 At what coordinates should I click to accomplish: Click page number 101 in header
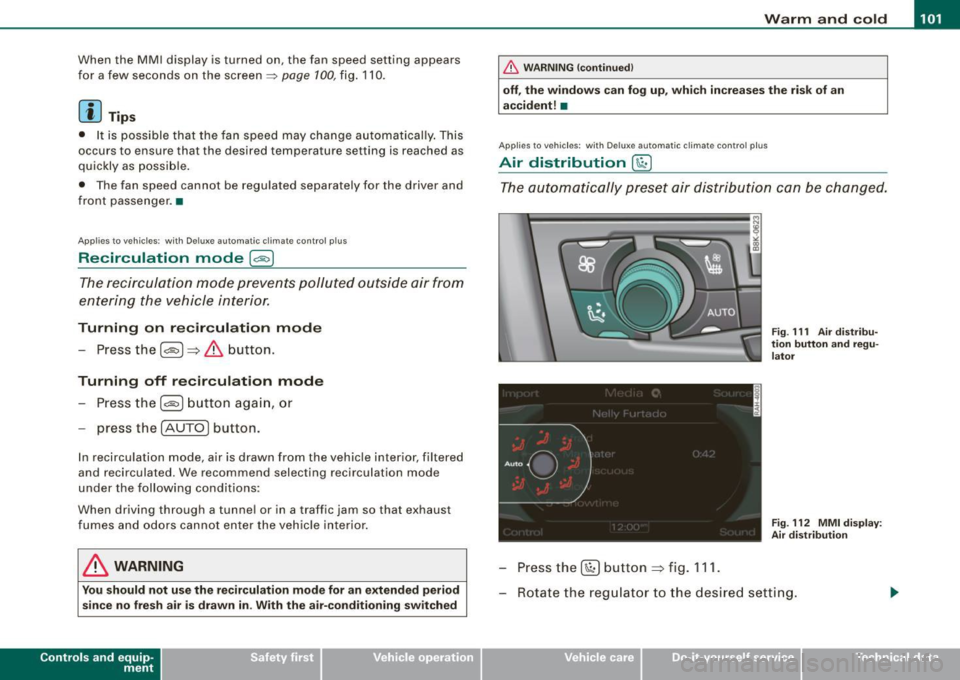click(931, 18)
